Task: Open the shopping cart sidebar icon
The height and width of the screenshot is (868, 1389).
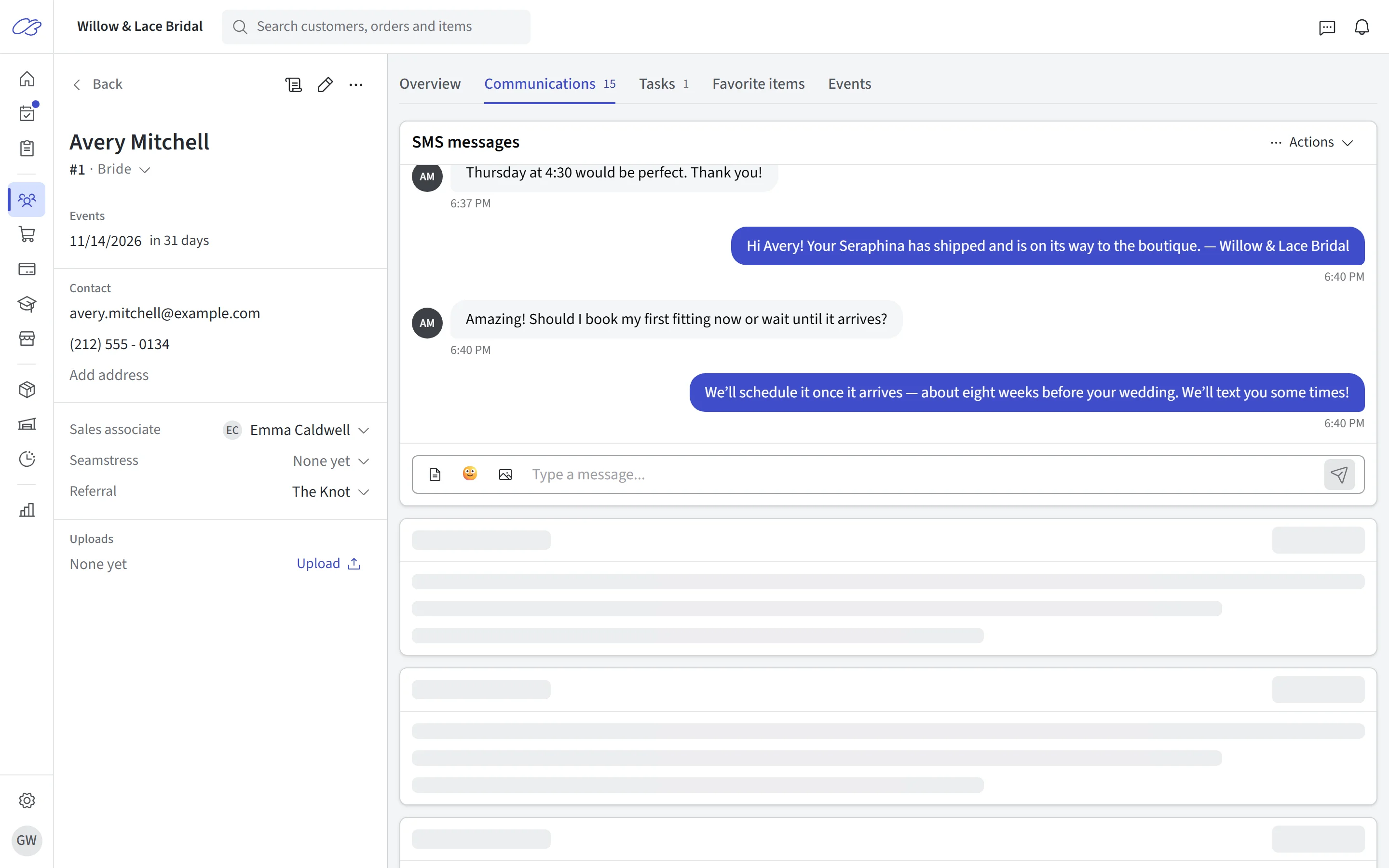Action: [x=27, y=234]
